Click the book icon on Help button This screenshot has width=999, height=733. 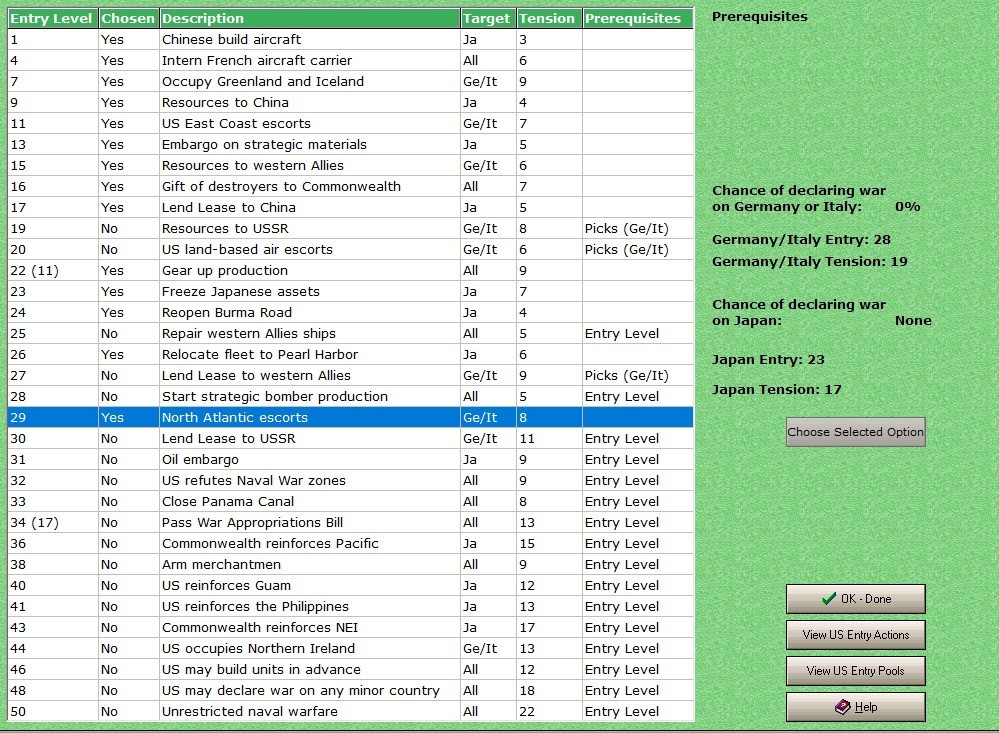(x=842, y=707)
